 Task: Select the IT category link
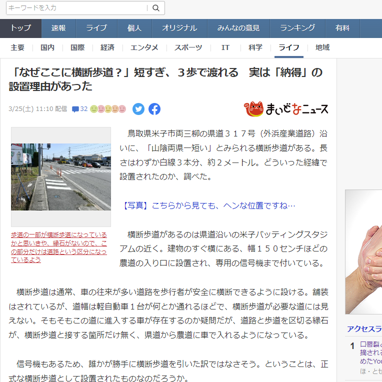pos(225,48)
